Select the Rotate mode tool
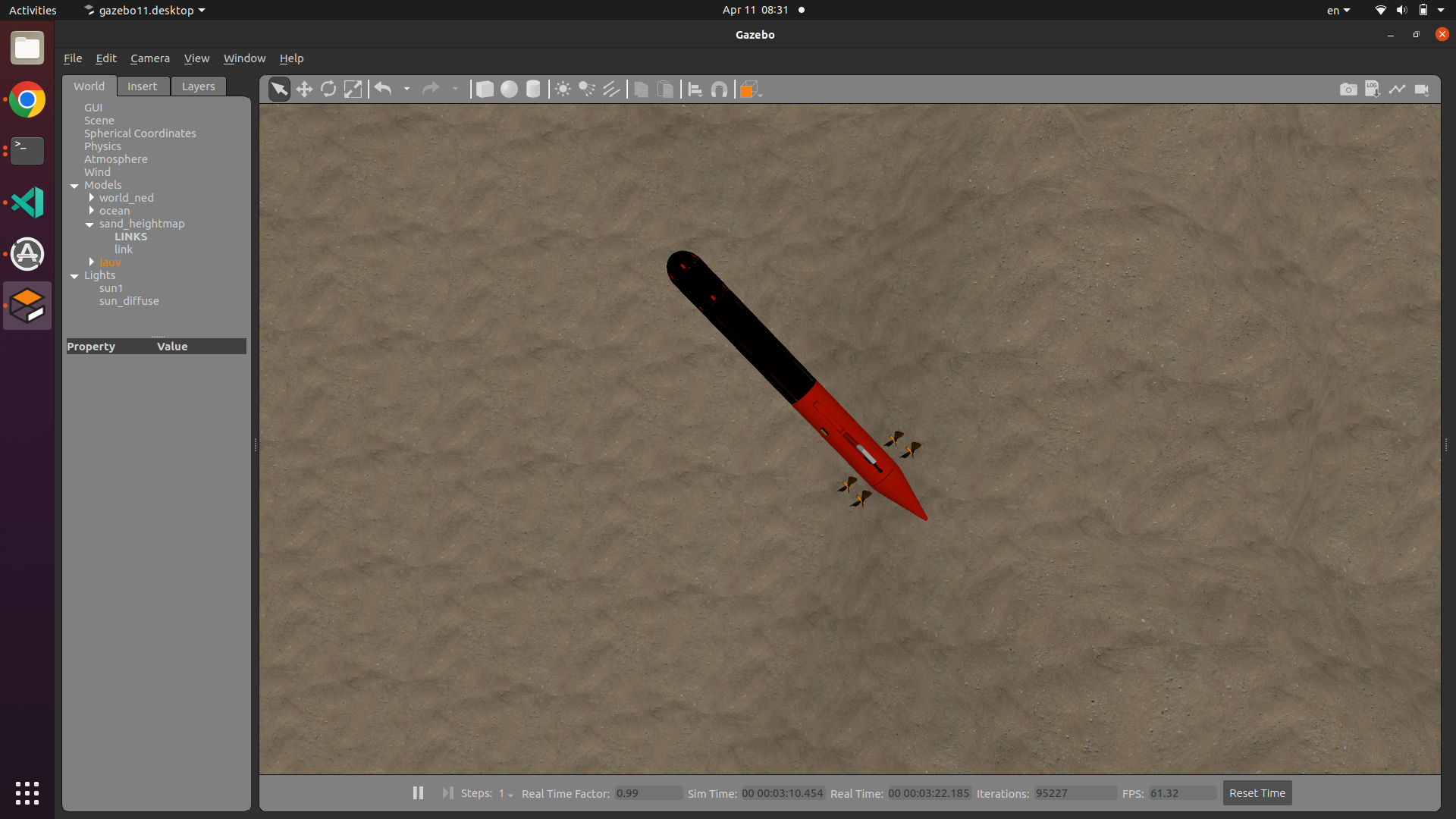 [328, 89]
